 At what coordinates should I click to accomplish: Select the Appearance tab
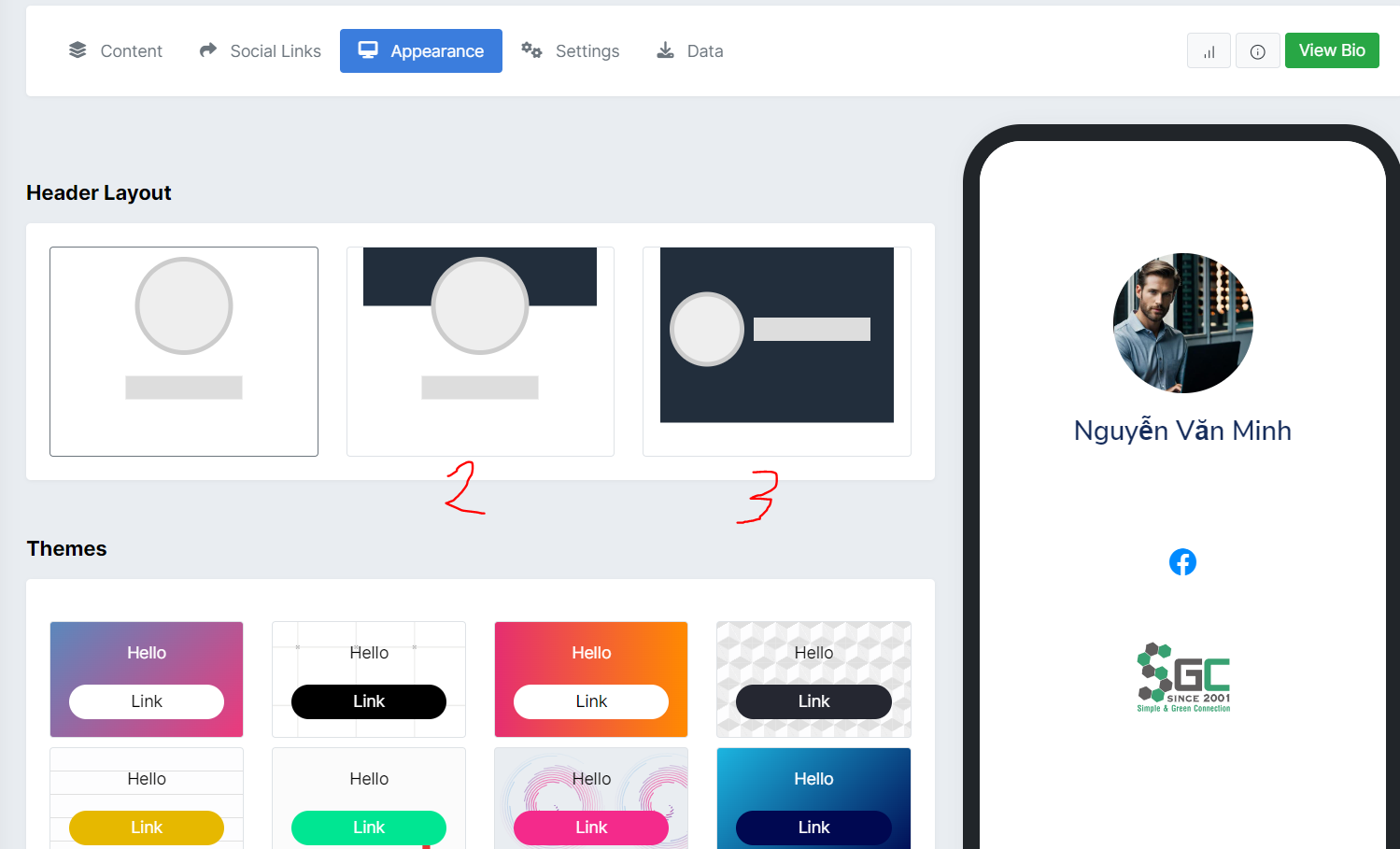click(421, 51)
